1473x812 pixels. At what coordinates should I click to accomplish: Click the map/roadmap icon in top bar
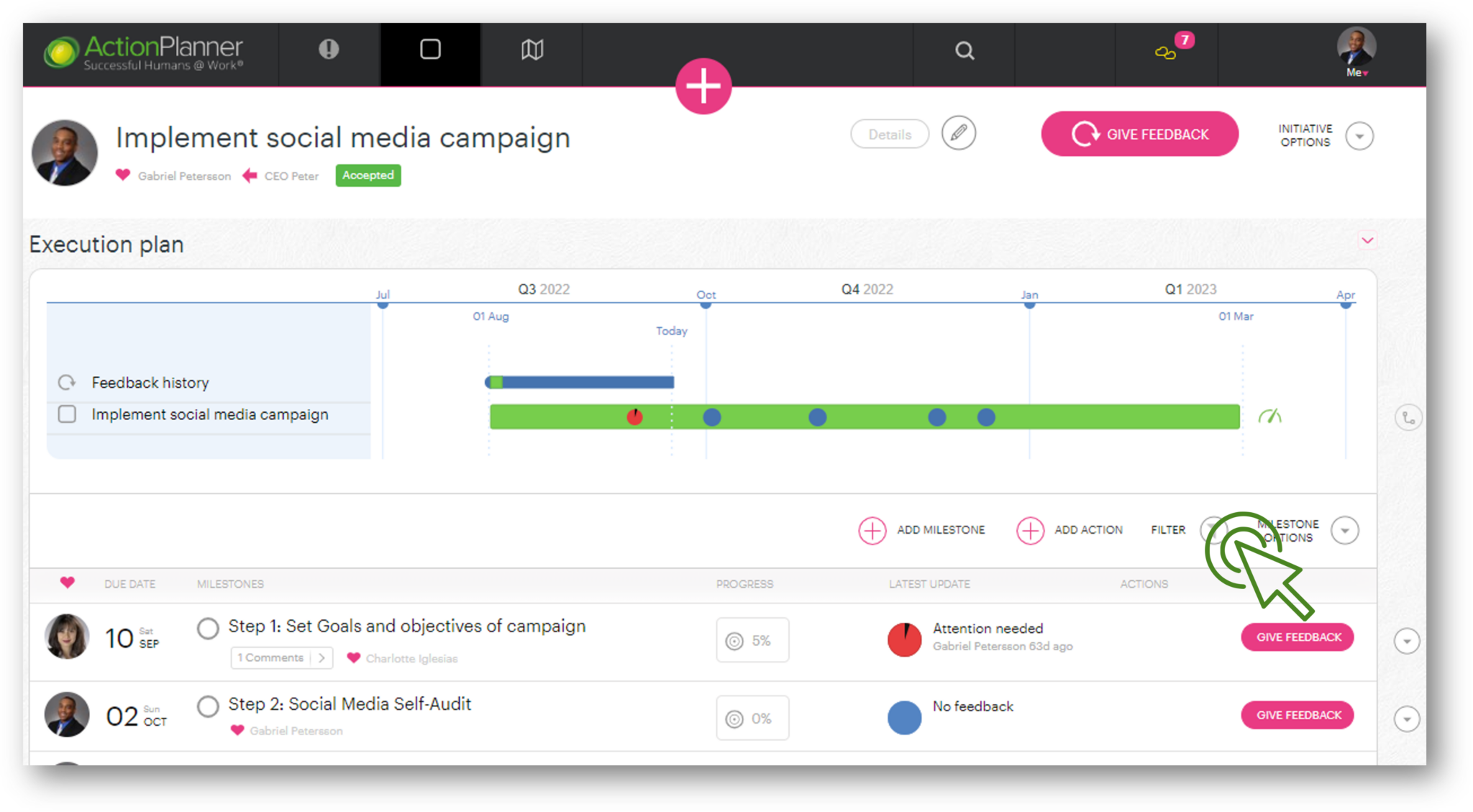pos(530,49)
